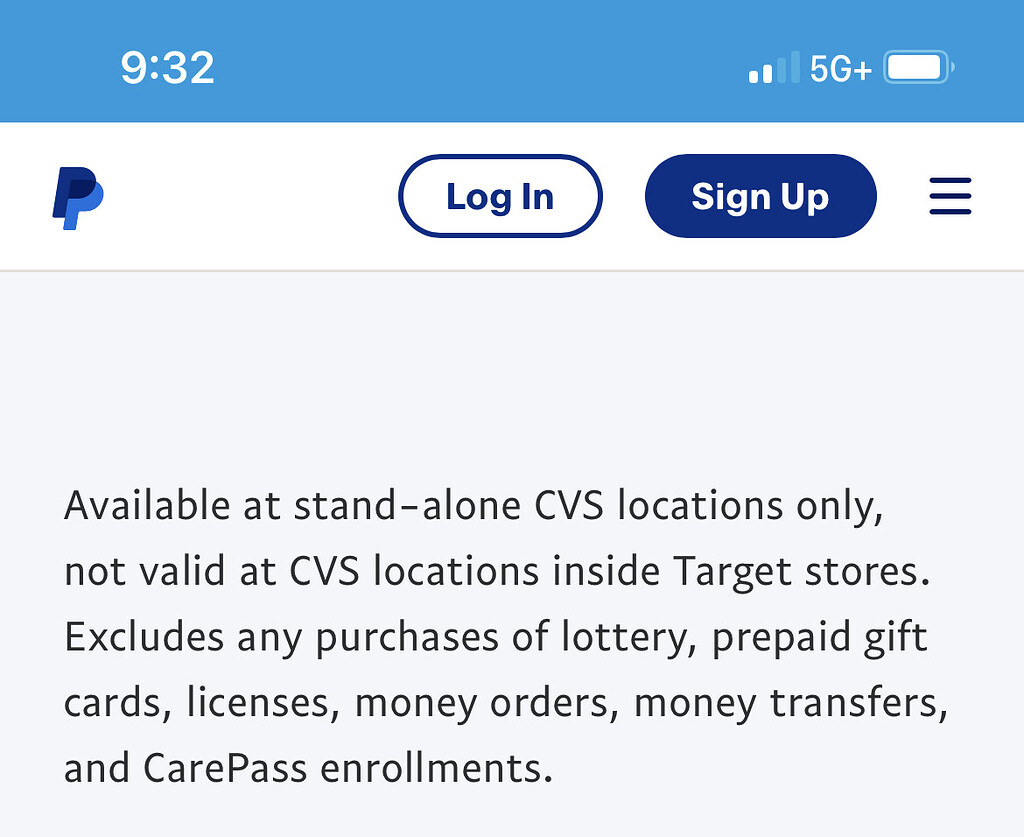
Task: Click the word "lottery" in the text
Action: pyautogui.click(x=625, y=638)
